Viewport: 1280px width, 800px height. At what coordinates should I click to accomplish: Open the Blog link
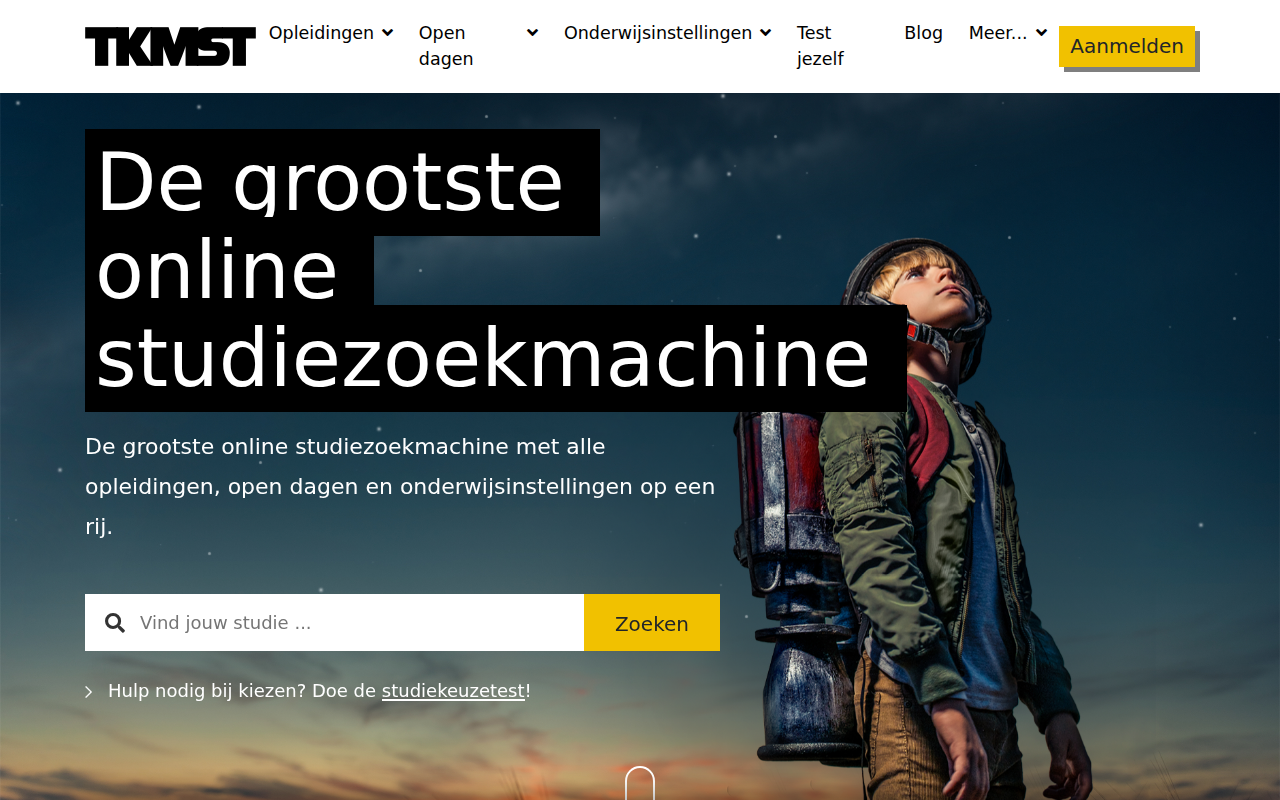click(x=923, y=33)
